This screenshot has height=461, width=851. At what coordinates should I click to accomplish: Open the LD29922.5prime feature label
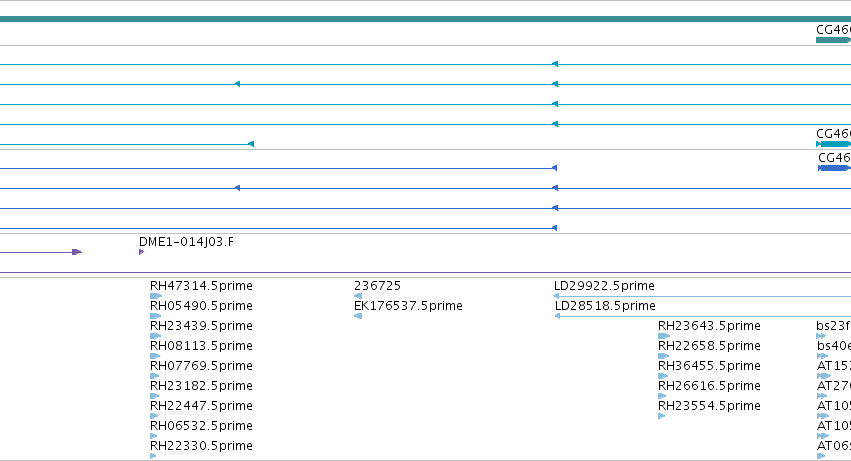coord(604,286)
